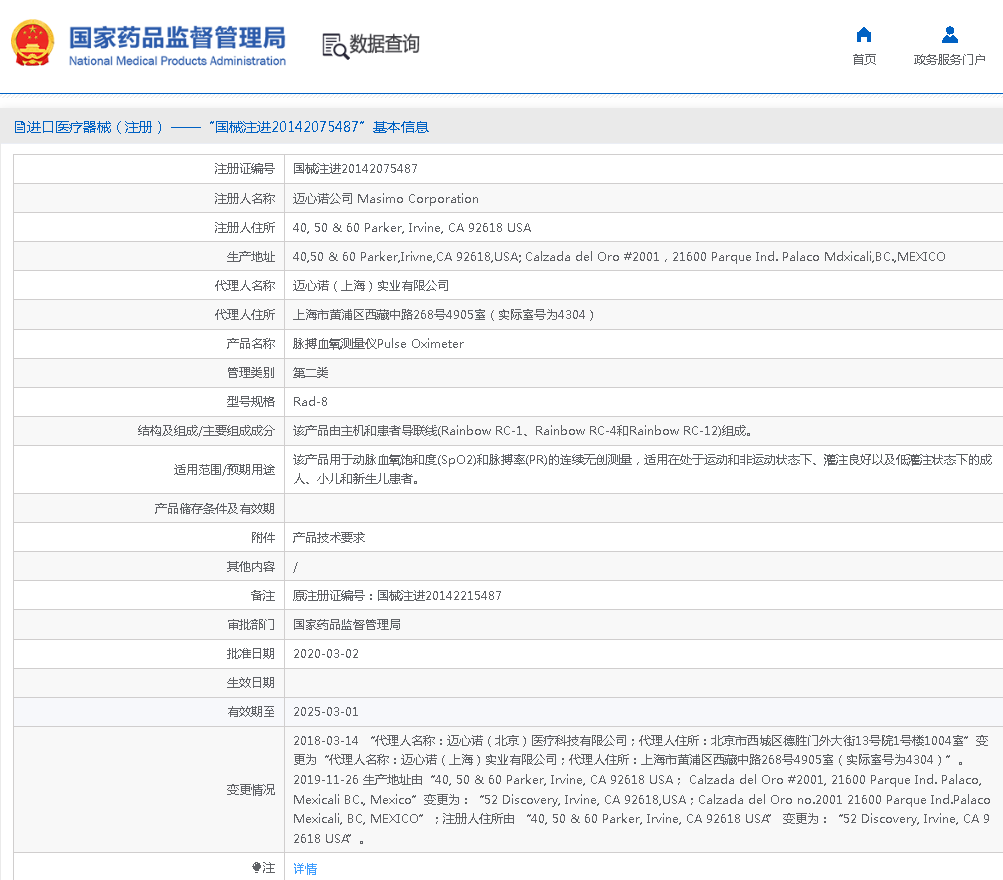This screenshot has width=1003, height=880.
Task: Click the National Medical Products Administration subtitle
Action: [x=177, y=61]
